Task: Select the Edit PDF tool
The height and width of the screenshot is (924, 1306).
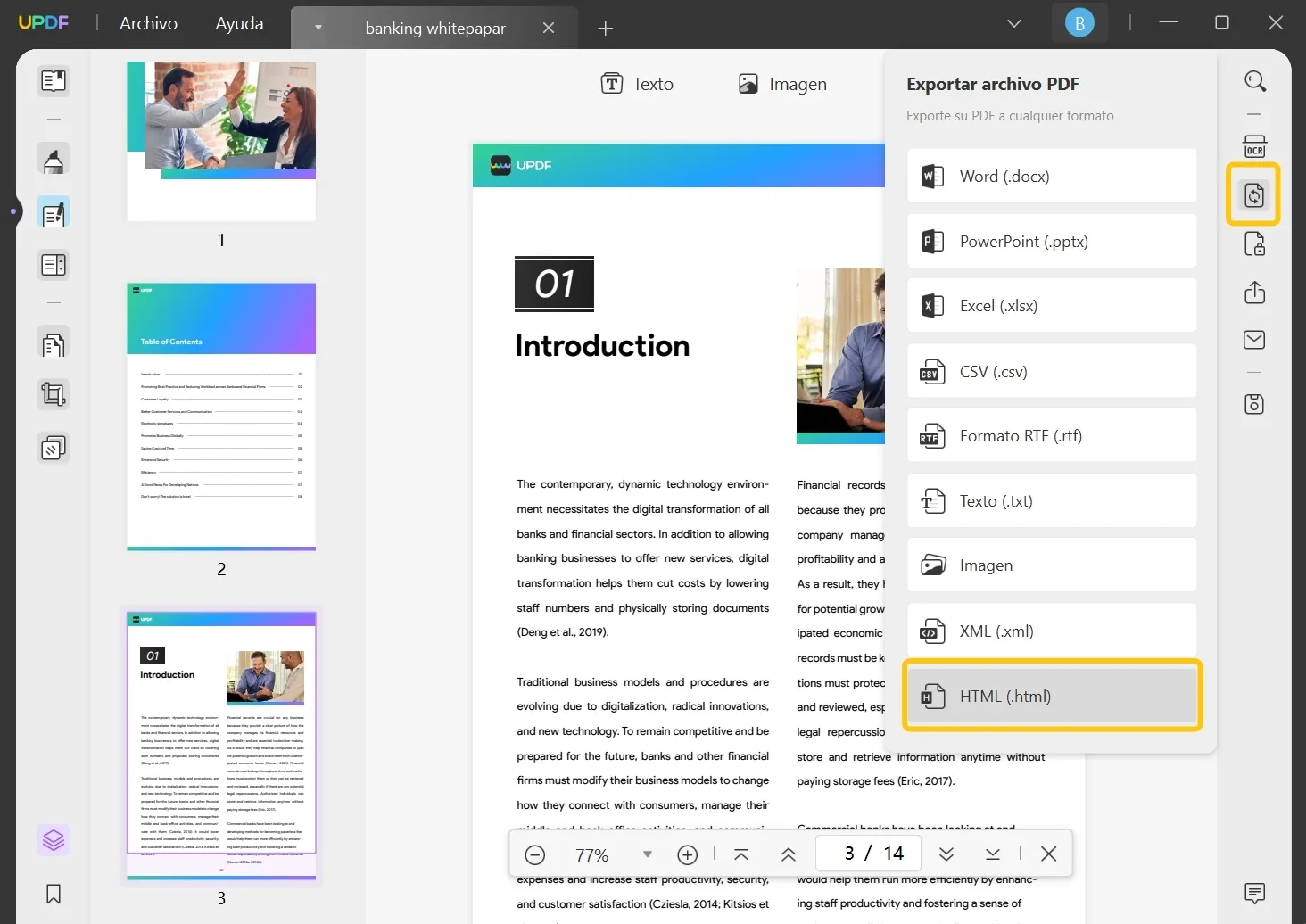Action: (54, 214)
